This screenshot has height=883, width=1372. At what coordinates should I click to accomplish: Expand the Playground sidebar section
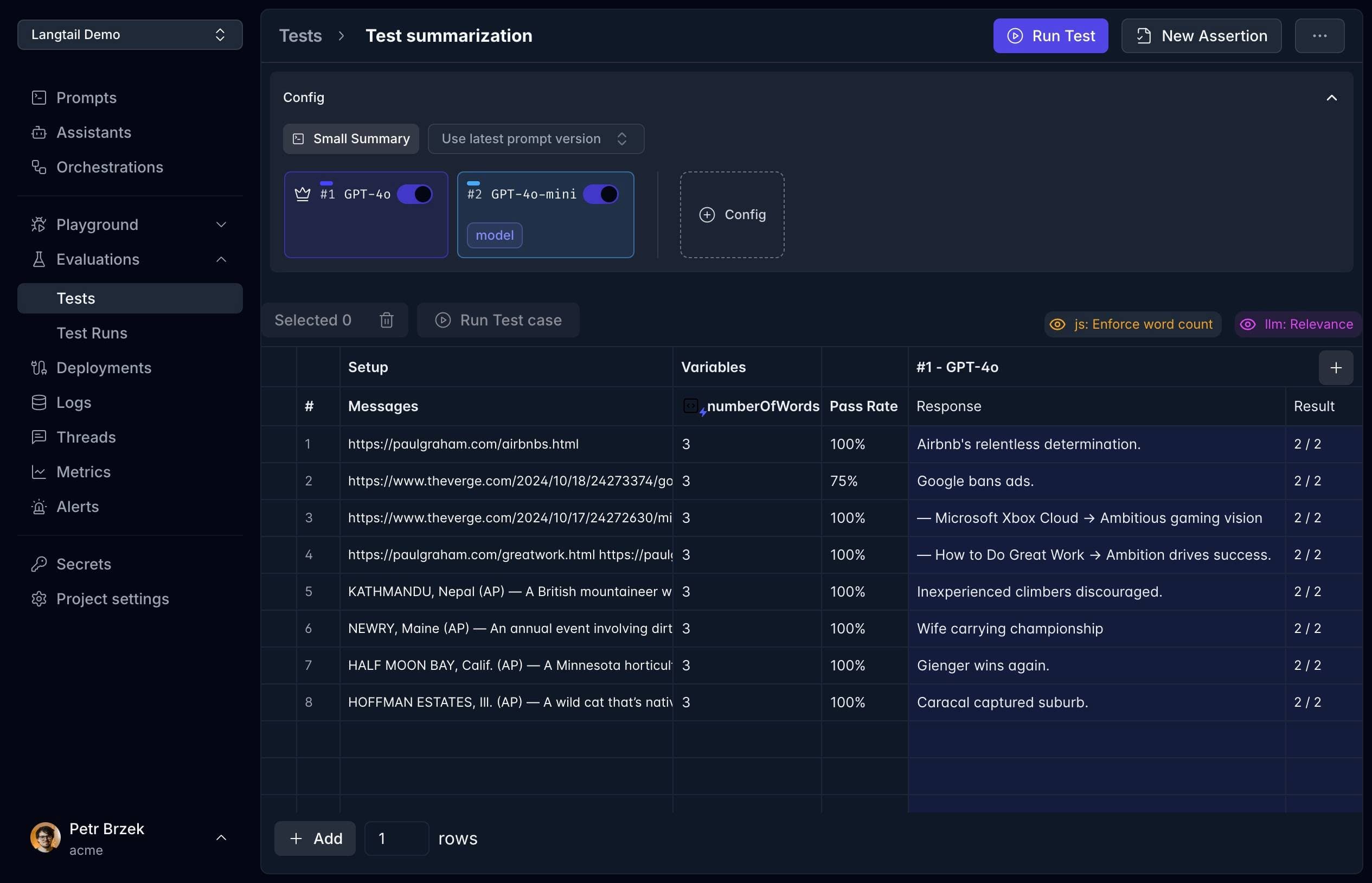click(221, 225)
